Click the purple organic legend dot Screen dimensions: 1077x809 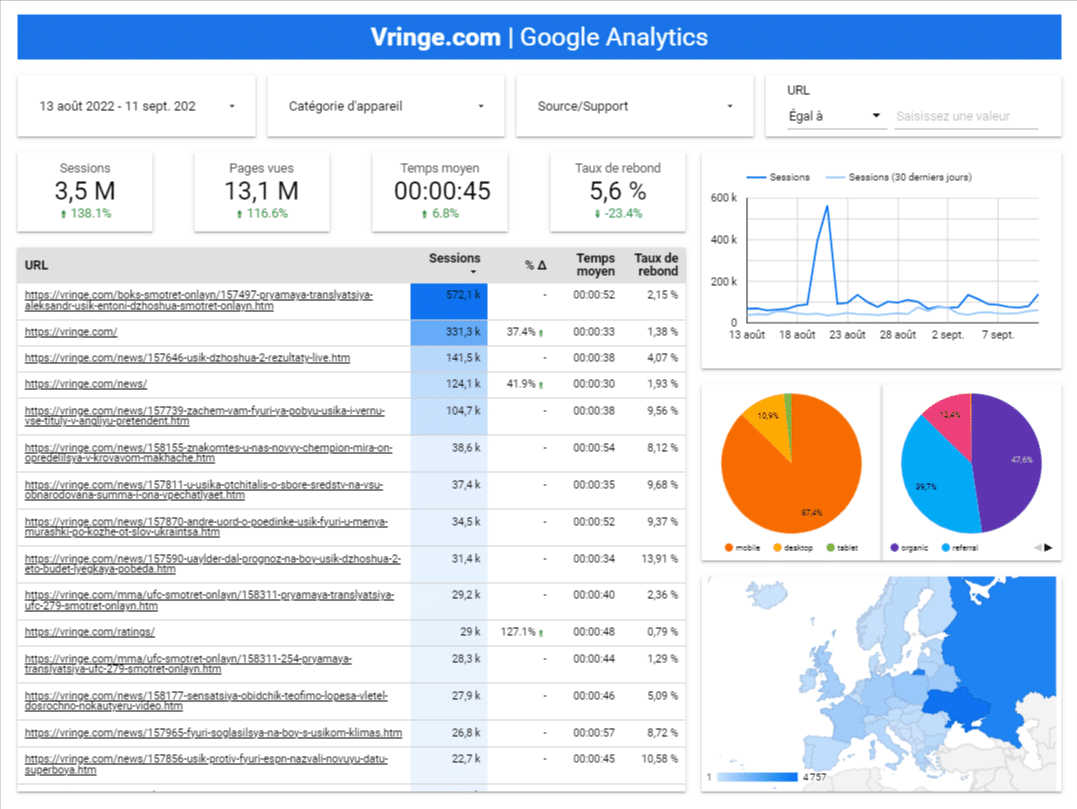point(894,548)
